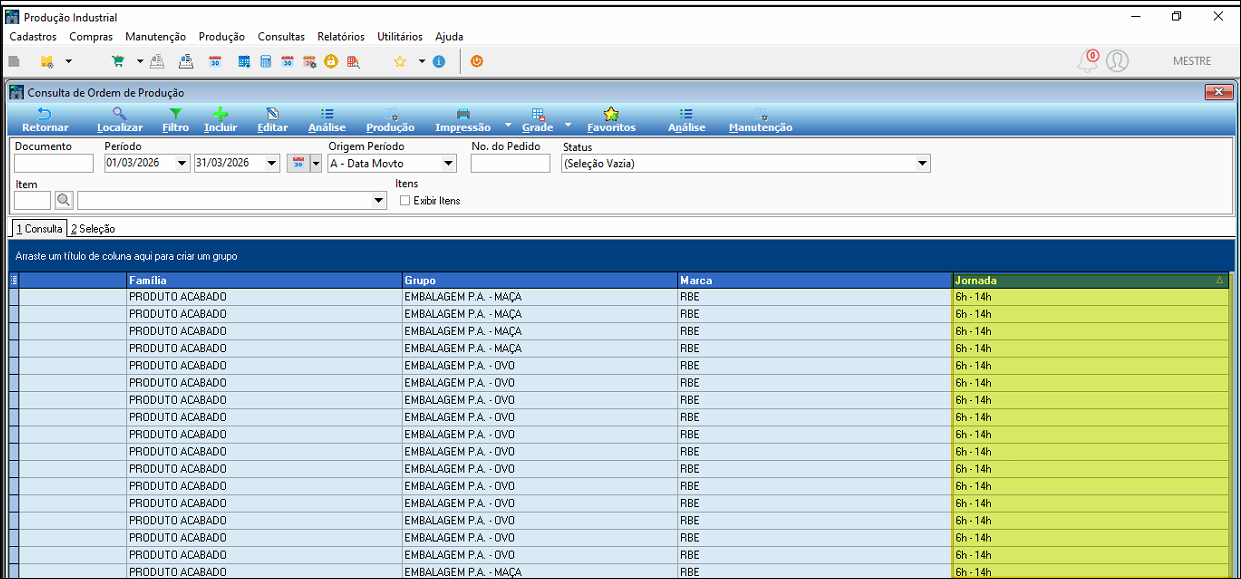Viewport: 1241px width, 579px height.
Task: Open the Status dropdown (Seleção Vazia)
Action: tap(922, 163)
